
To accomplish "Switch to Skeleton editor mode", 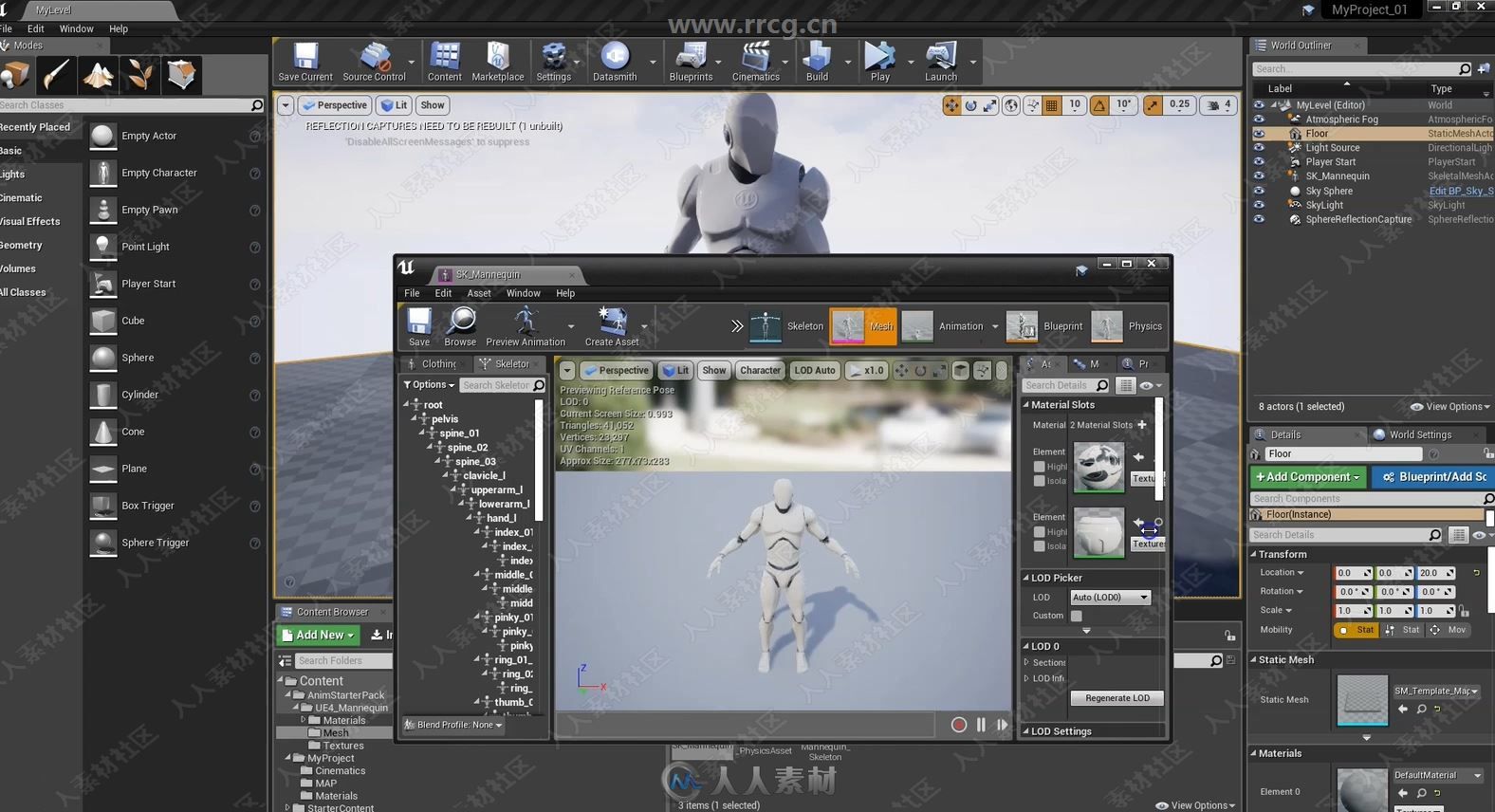I will [786, 326].
